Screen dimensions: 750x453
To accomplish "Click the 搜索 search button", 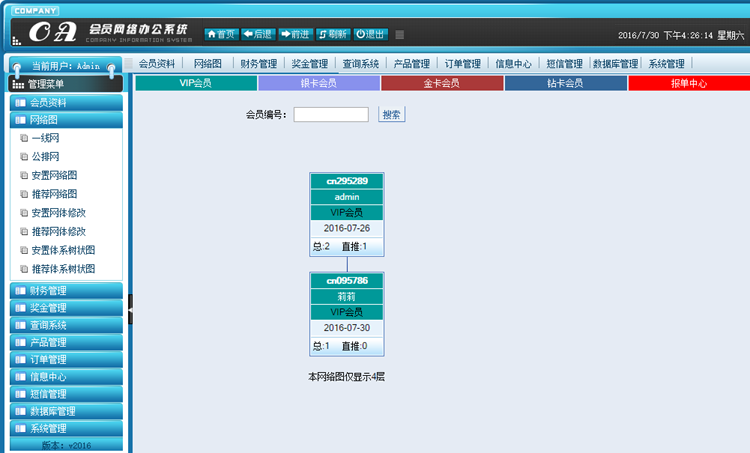I will 392,115.
